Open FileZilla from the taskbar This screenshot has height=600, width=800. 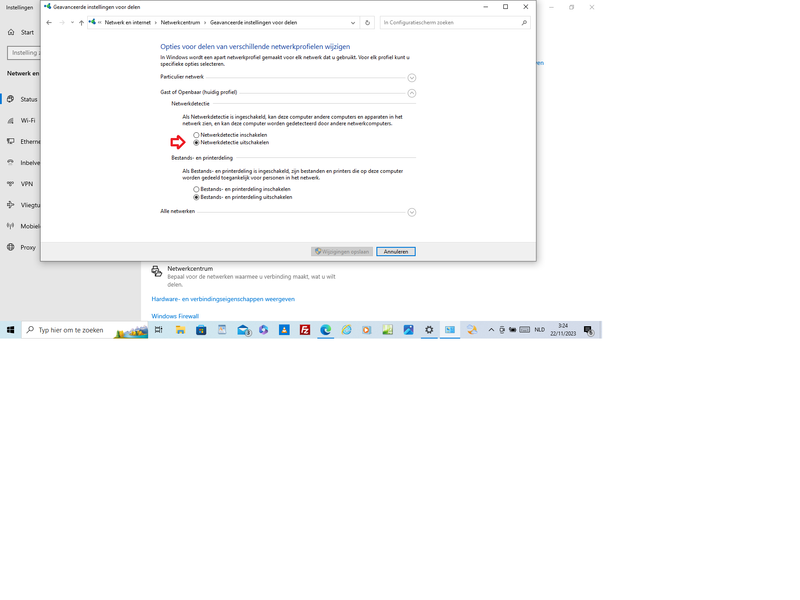pos(305,330)
